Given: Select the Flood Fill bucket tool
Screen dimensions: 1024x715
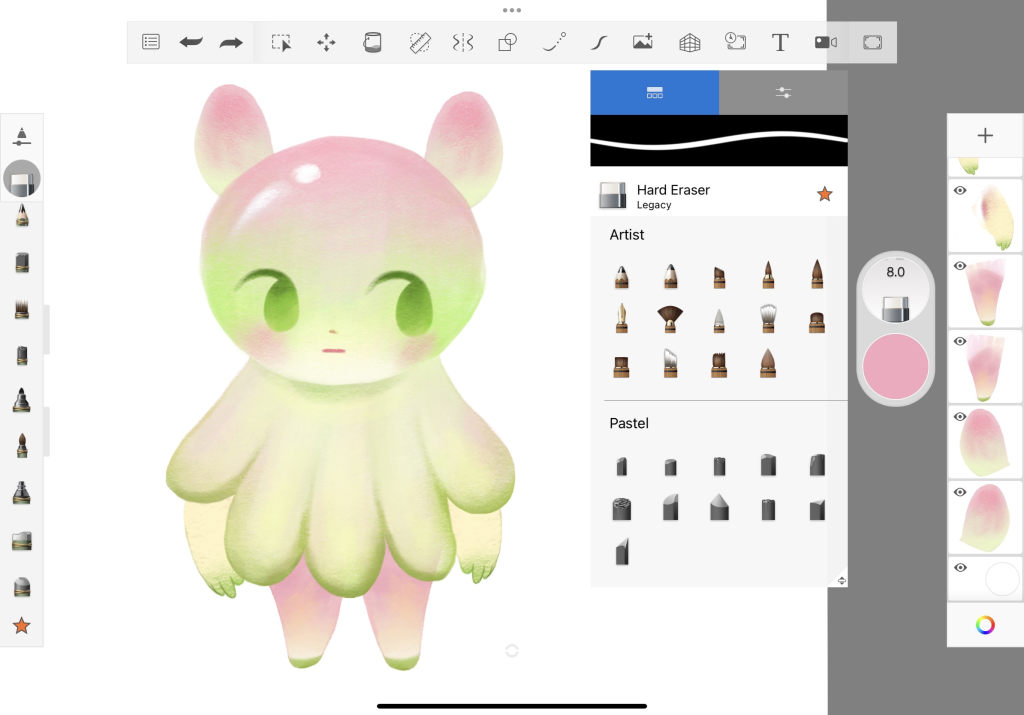Looking at the screenshot, I should click(372, 42).
